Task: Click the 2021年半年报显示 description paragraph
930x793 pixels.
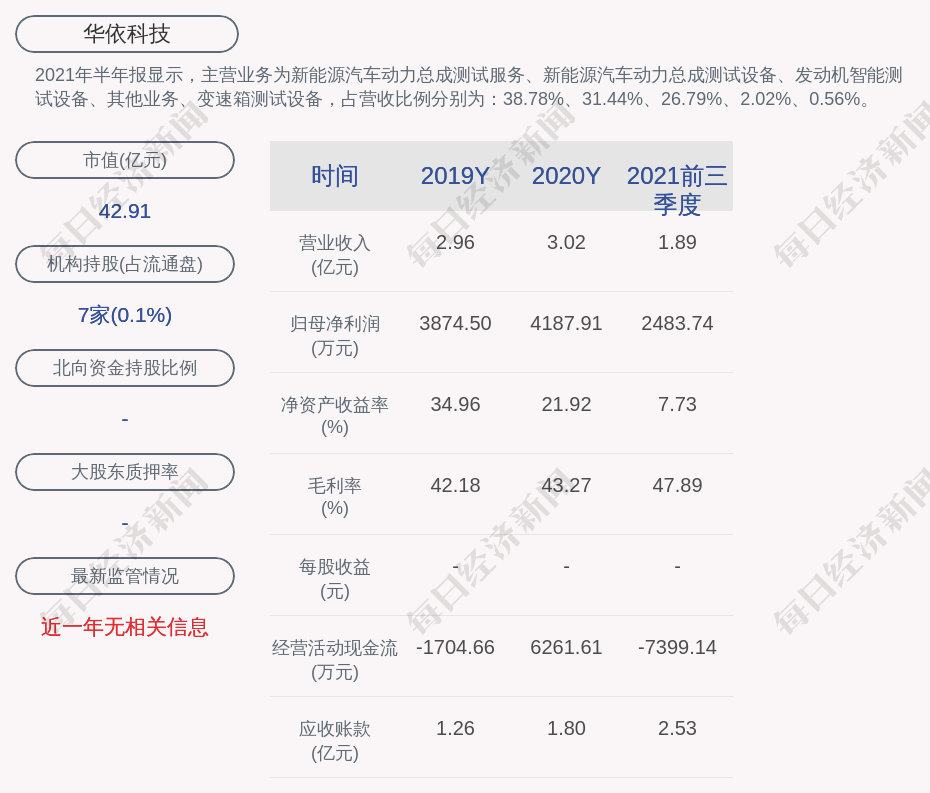Action: 469,87
